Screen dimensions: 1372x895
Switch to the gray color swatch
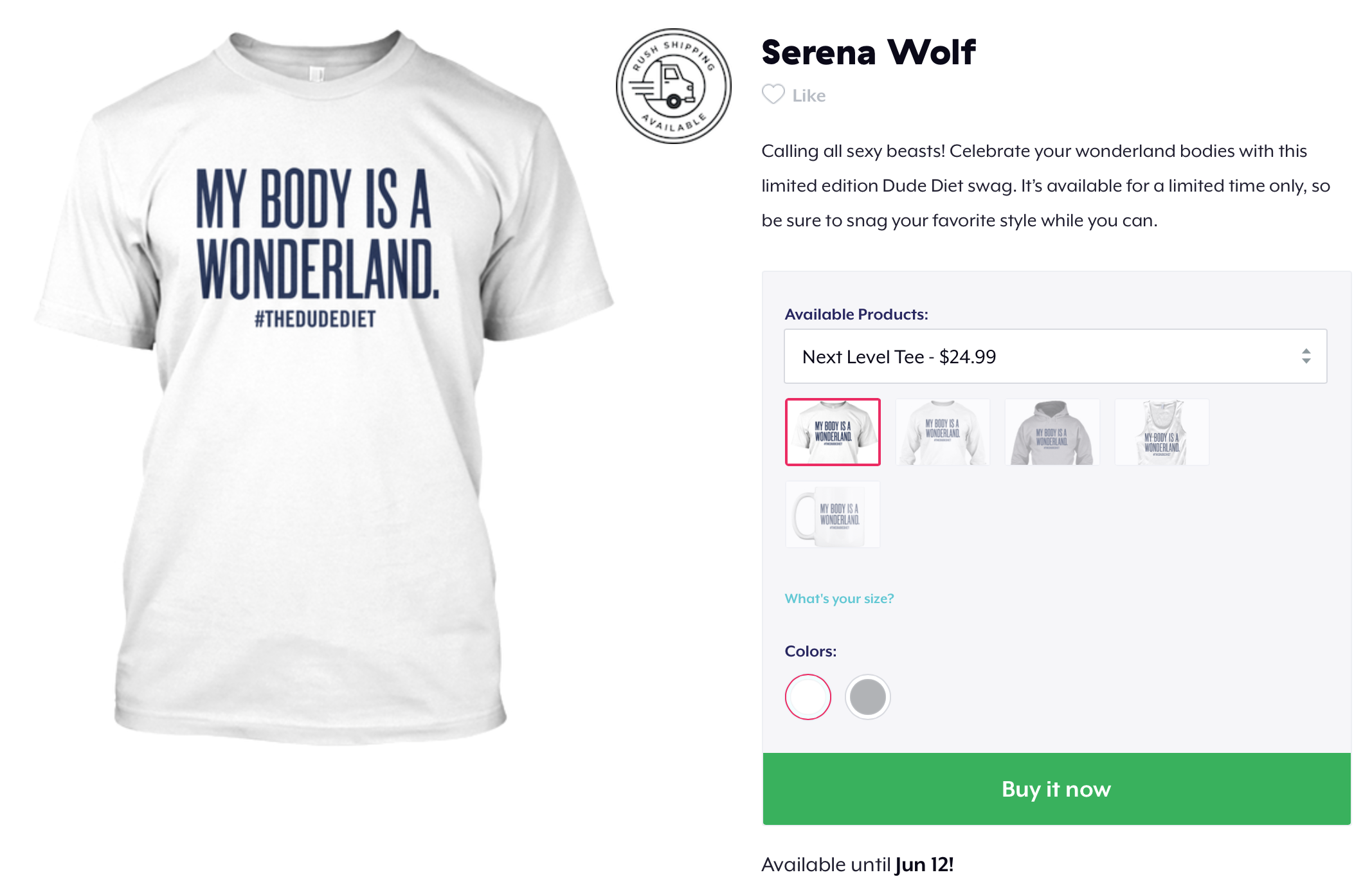(x=867, y=697)
